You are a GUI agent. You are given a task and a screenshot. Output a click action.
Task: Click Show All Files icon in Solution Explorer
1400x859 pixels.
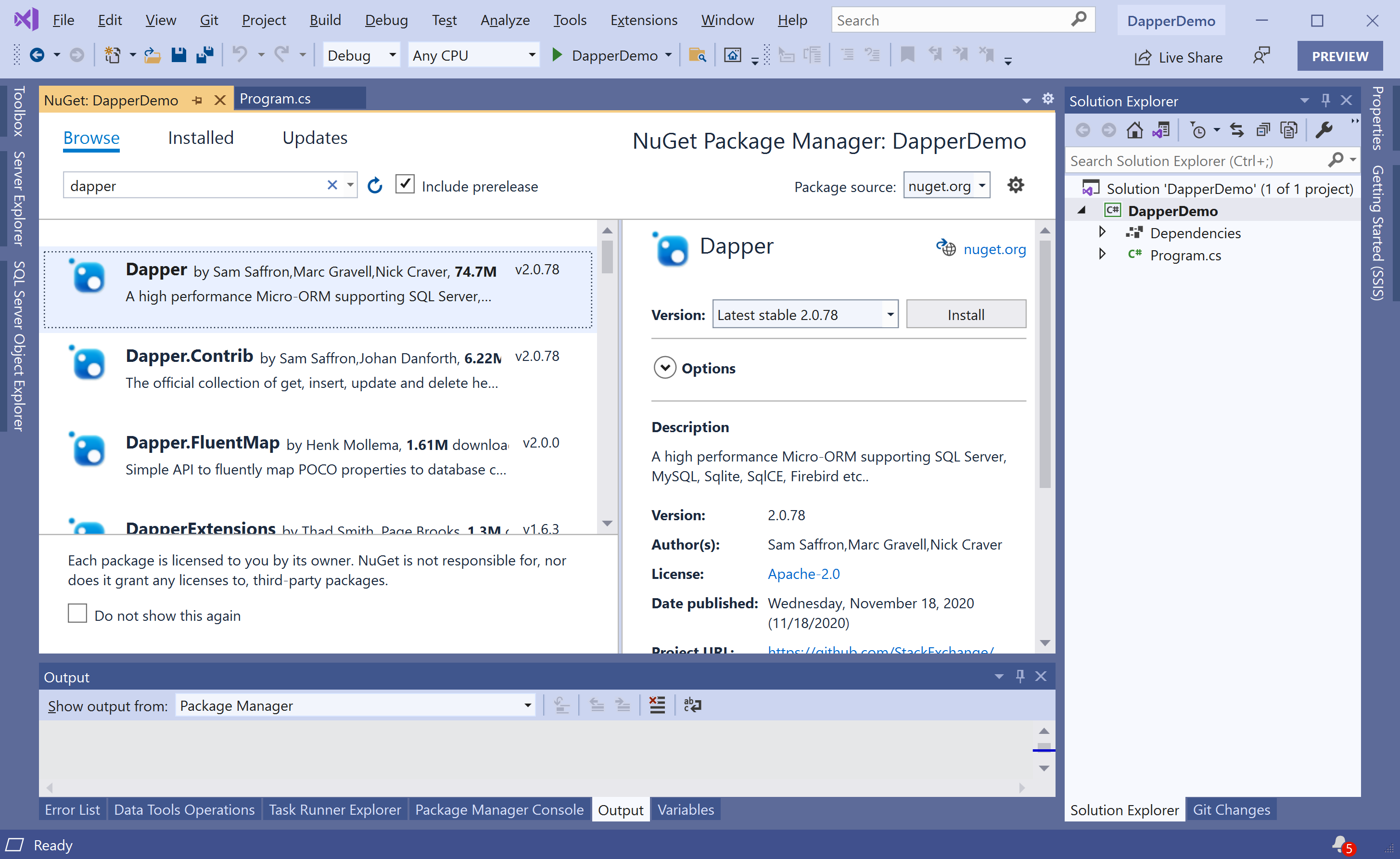click(1289, 130)
